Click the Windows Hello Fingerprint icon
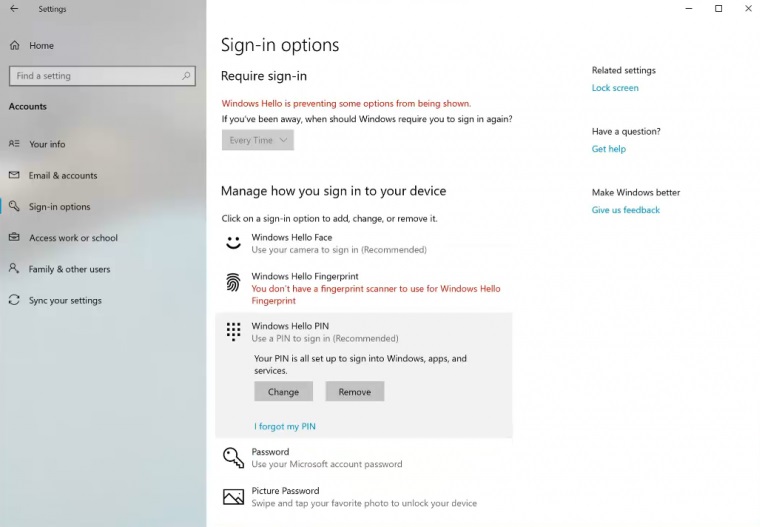Screen dimensions: 760x527 (x=233, y=282)
